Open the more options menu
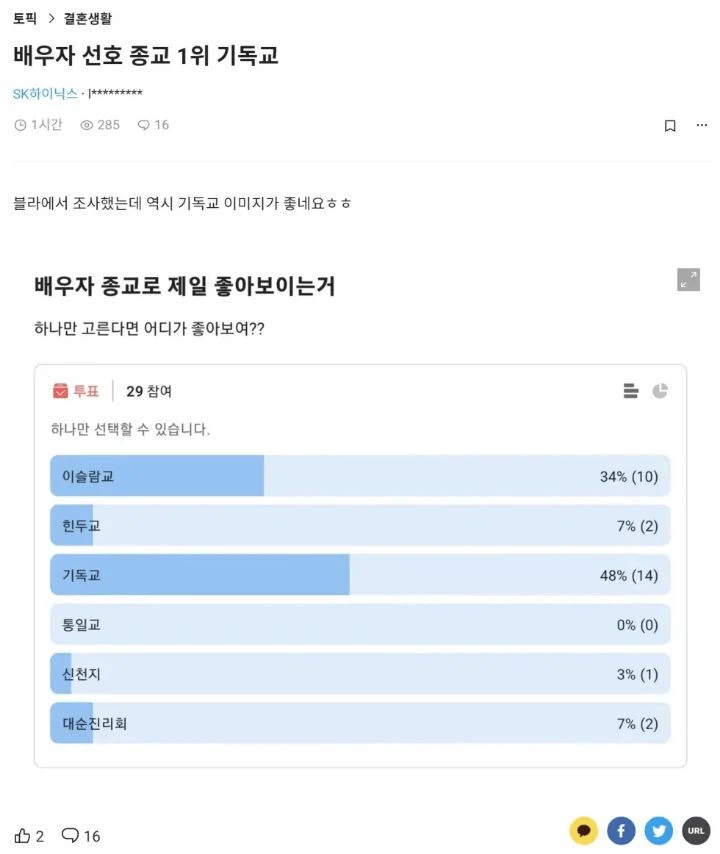Viewport: 720px width, 854px height. (702, 125)
